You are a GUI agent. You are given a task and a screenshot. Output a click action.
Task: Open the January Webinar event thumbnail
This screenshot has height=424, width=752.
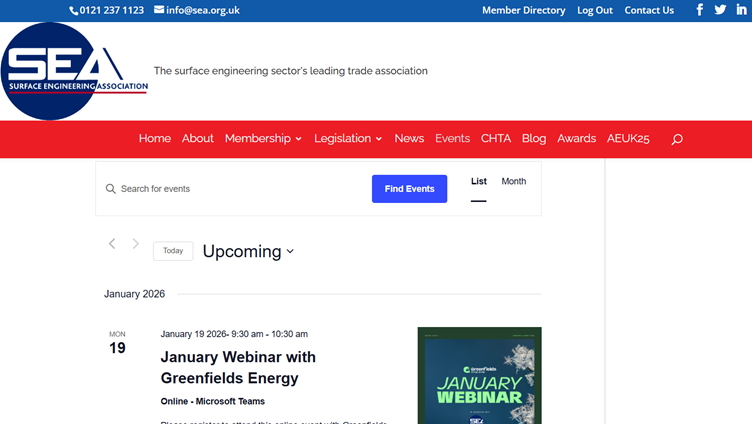point(480,376)
